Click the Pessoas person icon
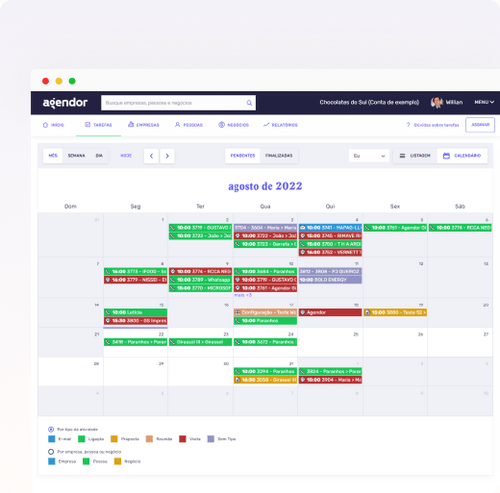 tap(177, 125)
